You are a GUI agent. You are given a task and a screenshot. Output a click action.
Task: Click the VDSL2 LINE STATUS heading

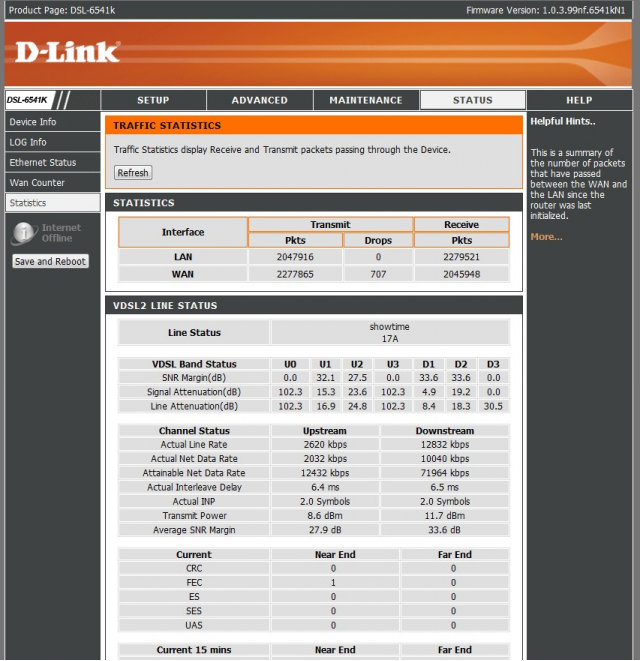tap(165, 306)
